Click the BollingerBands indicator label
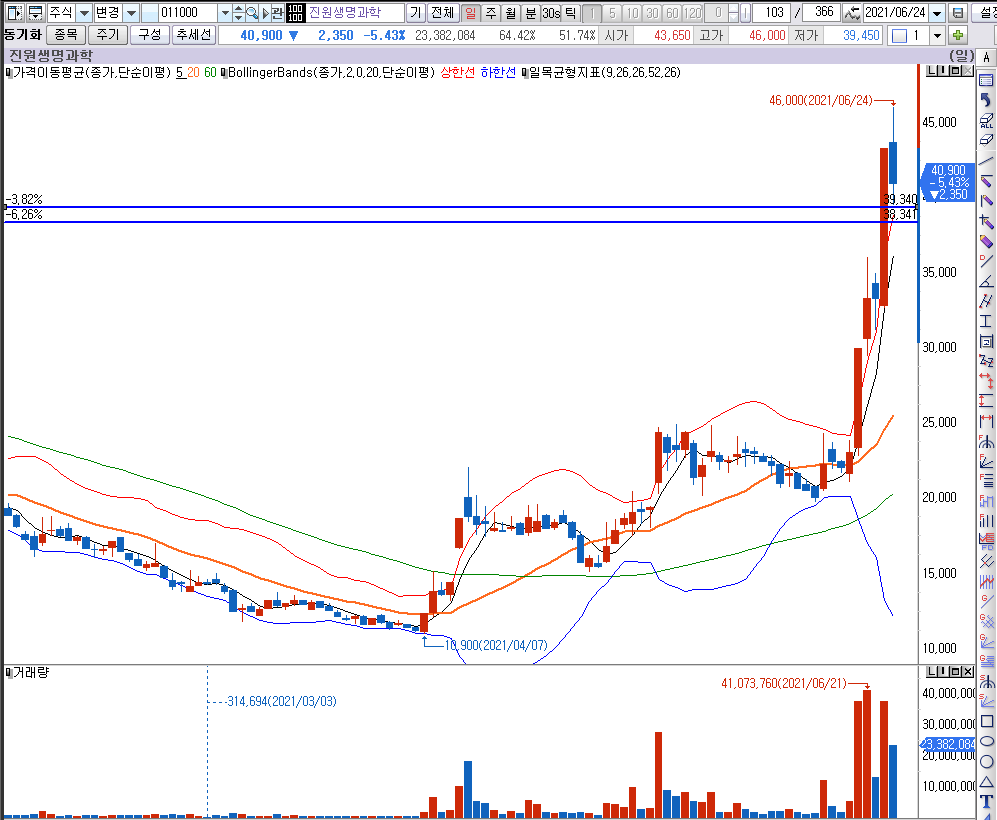The height and width of the screenshot is (820, 997). coord(331,72)
